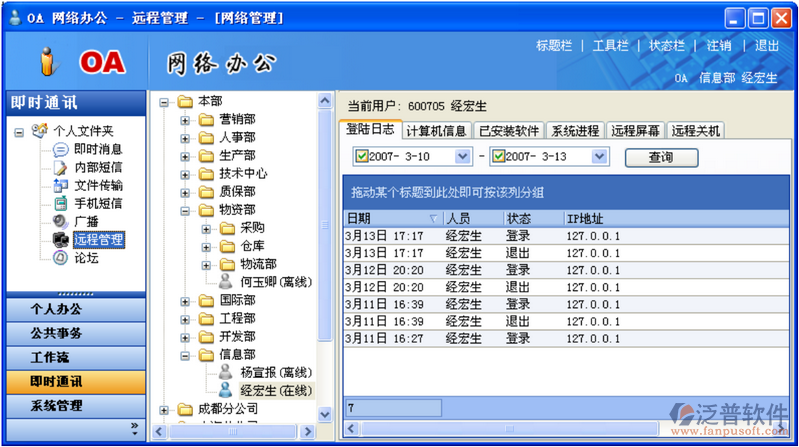Select the 登陆日志 tab
The image size is (799, 447).
click(370, 129)
